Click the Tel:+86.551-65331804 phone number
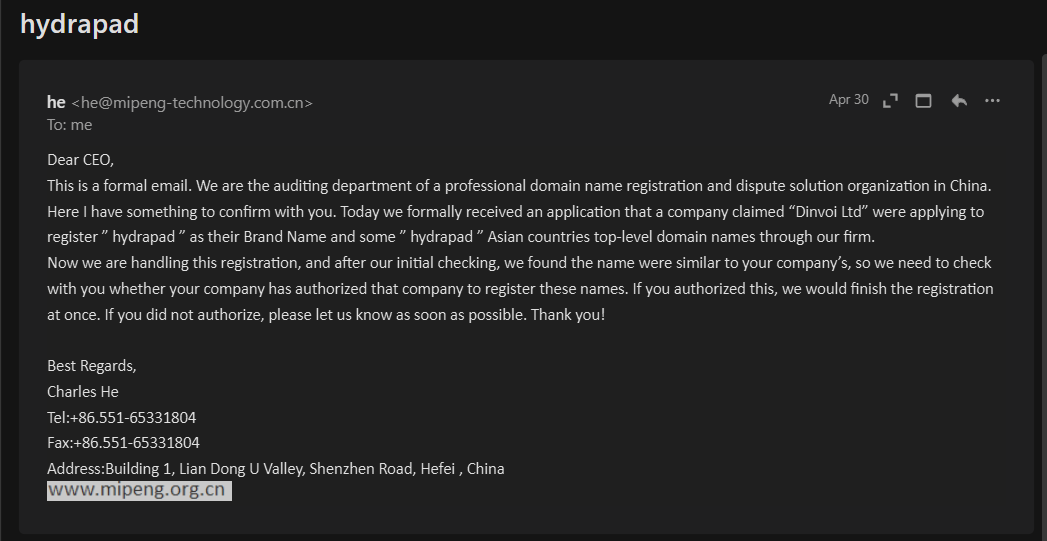Viewport: 1047px width, 541px height. point(122,417)
